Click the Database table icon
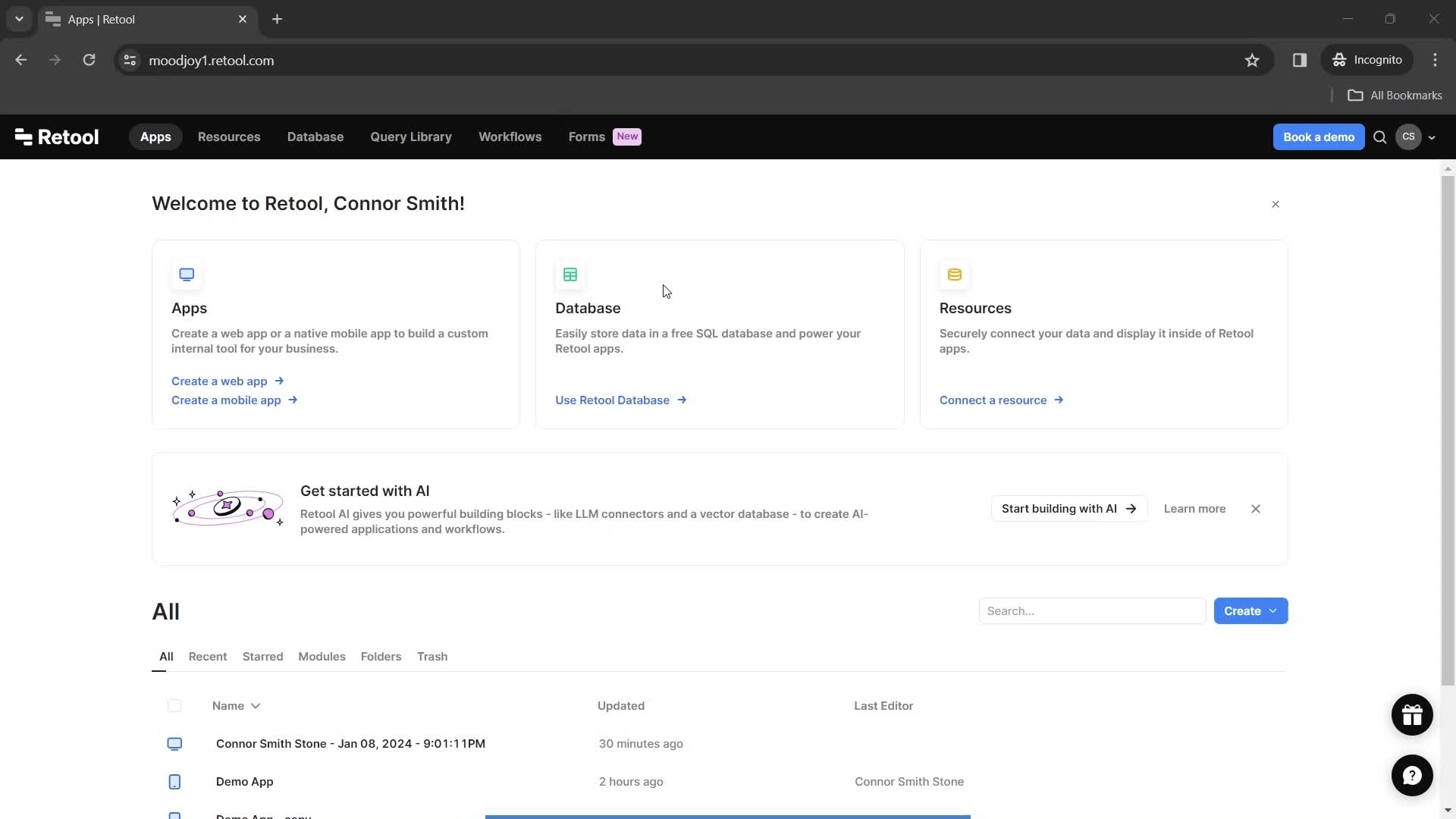The height and width of the screenshot is (819, 1456). point(570,274)
